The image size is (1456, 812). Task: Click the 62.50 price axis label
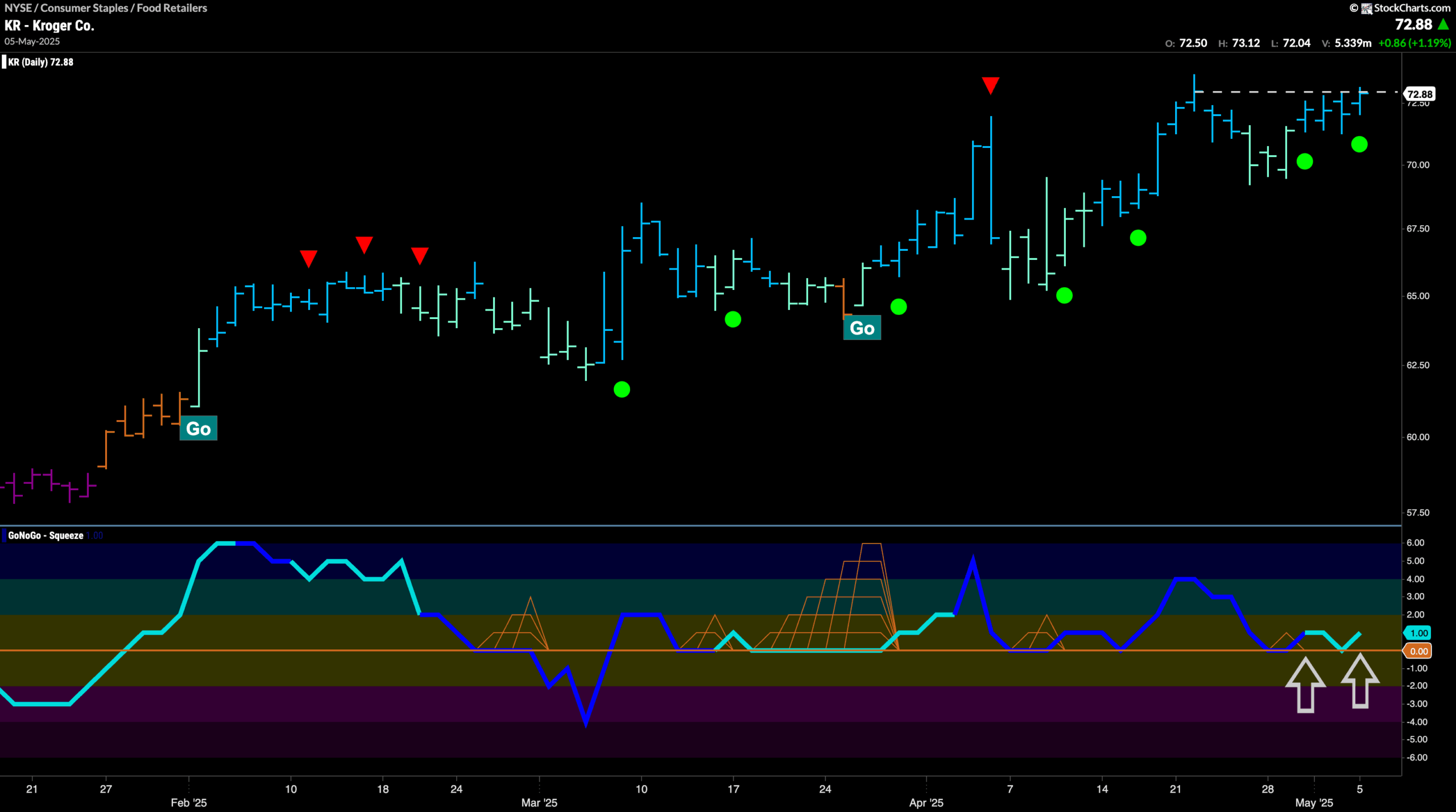[x=1418, y=365]
